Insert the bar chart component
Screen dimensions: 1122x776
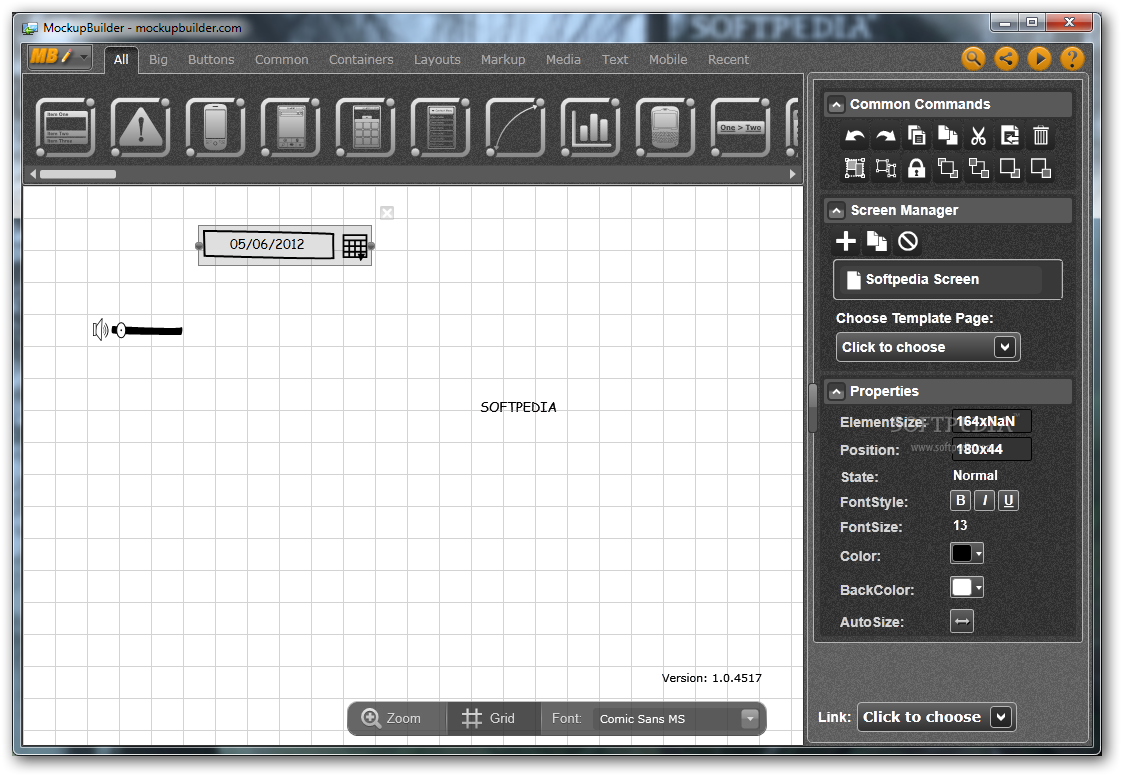(590, 127)
